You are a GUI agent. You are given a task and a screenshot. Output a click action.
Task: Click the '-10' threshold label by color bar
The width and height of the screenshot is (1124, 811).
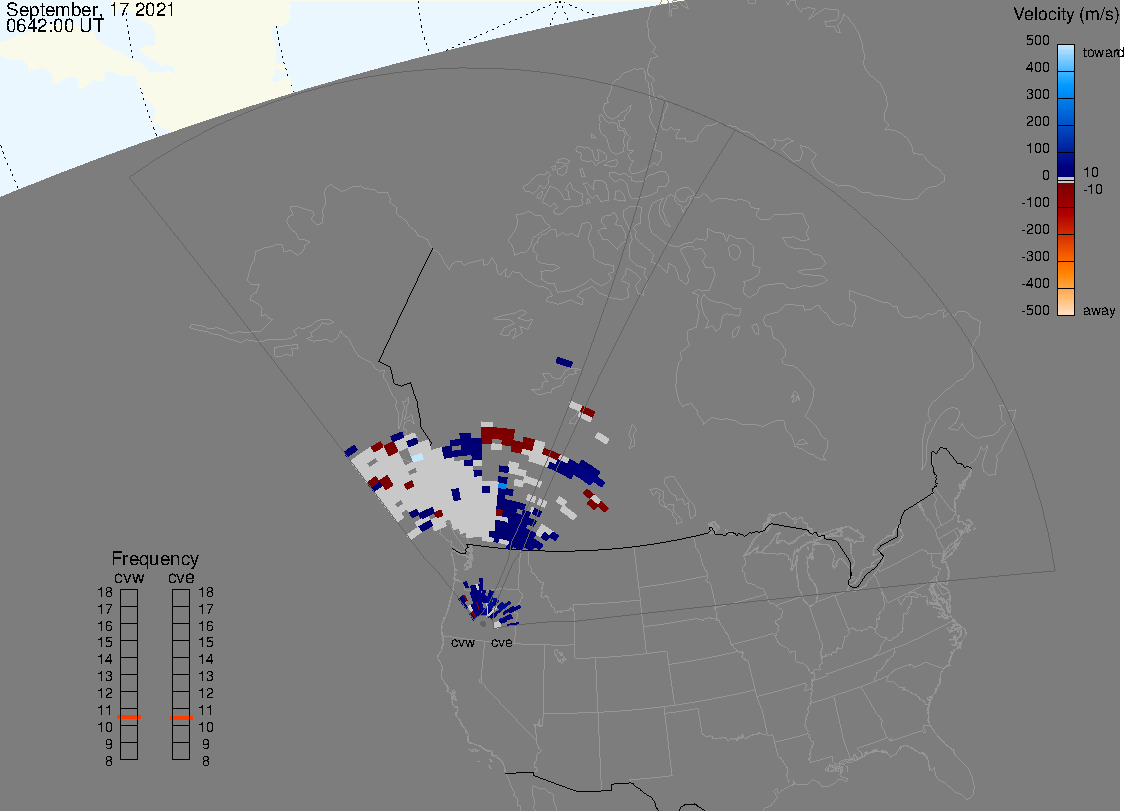point(1092,189)
